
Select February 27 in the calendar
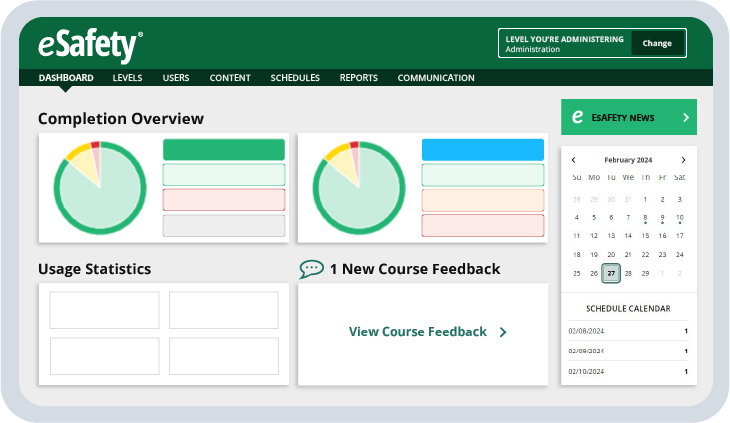click(611, 273)
